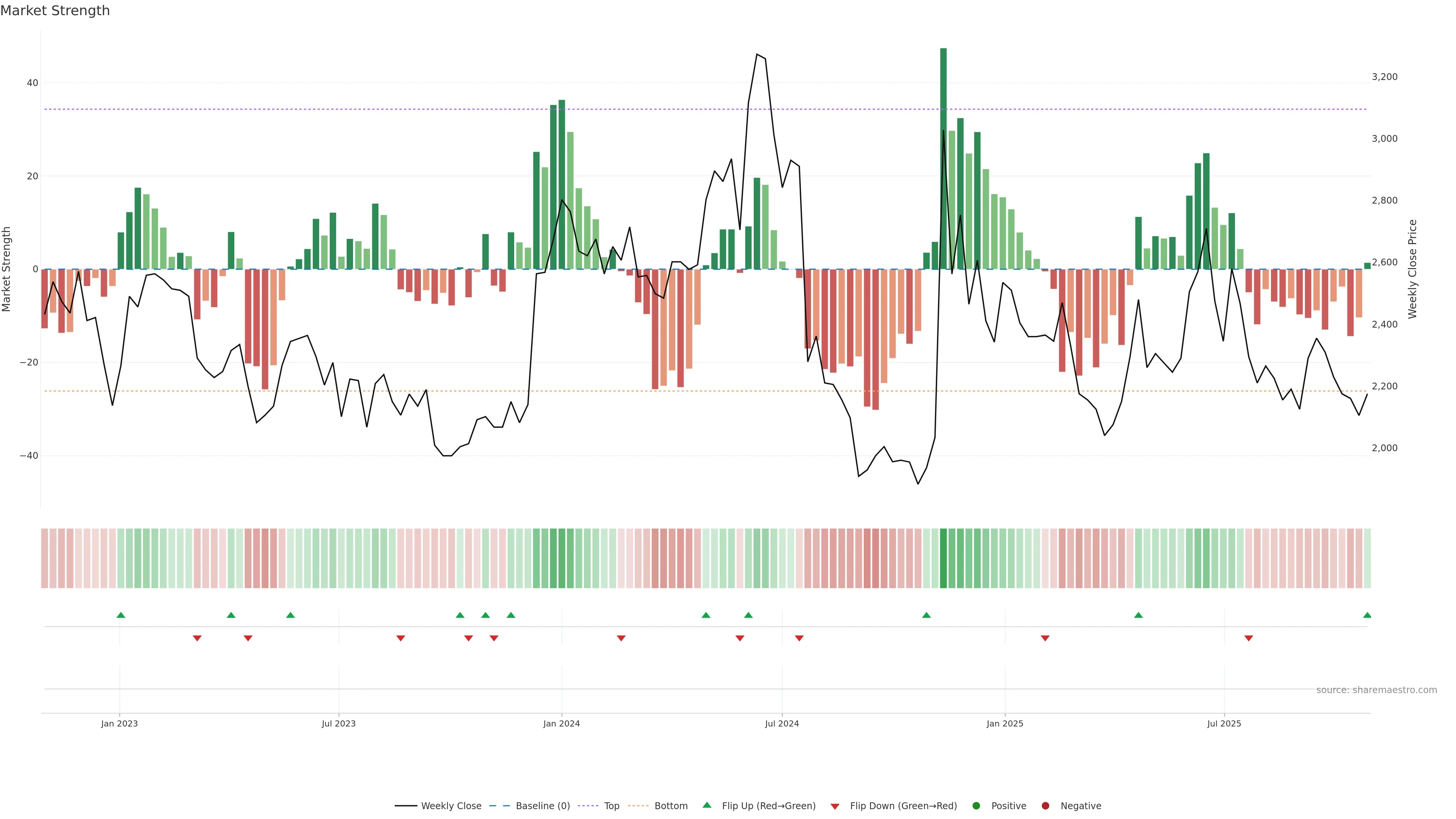This screenshot has height=819, width=1456.
Task: Click the red flip-down marker after Jul 2025
Action: (x=1249, y=638)
